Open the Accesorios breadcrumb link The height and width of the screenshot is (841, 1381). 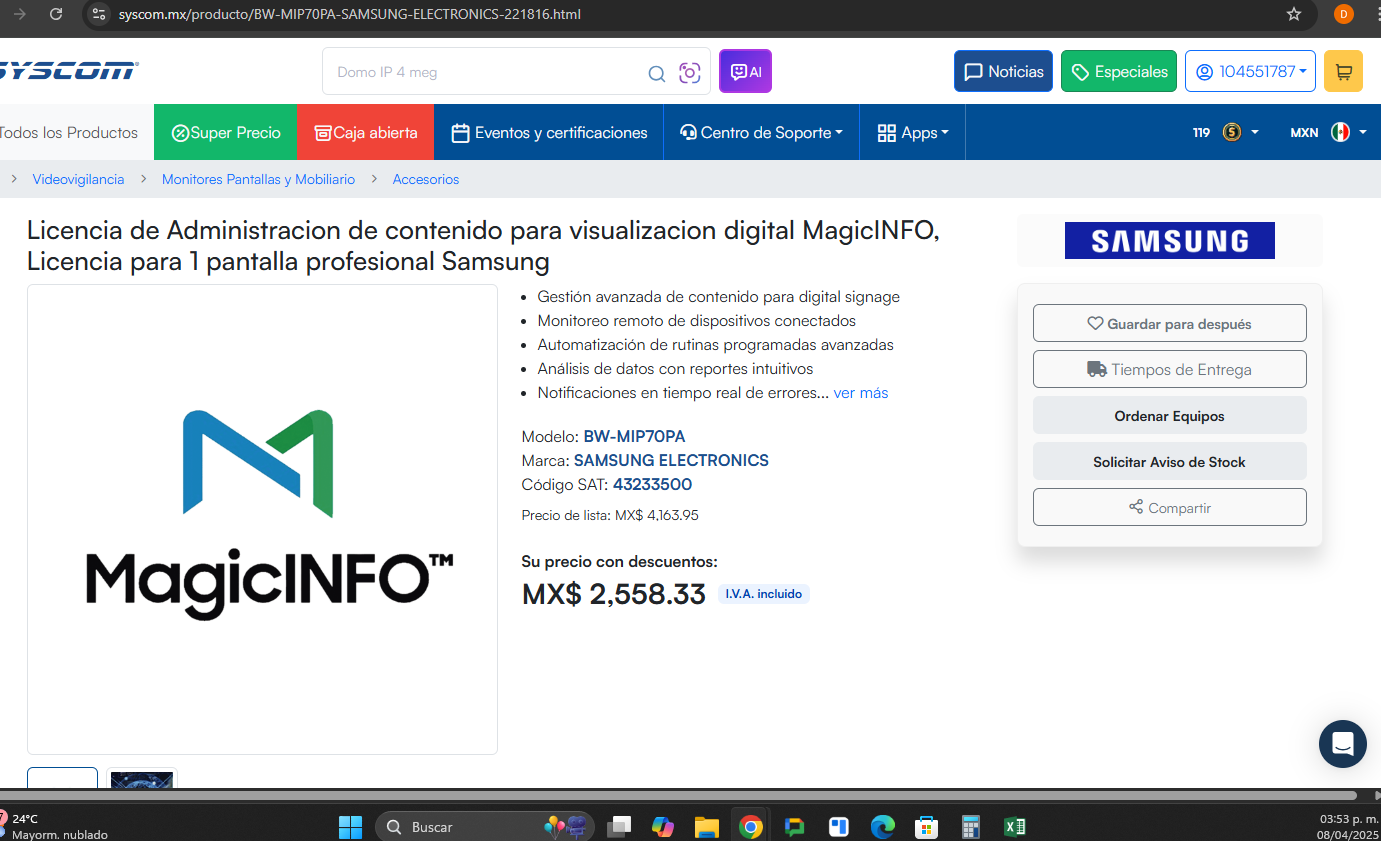point(426,179)
